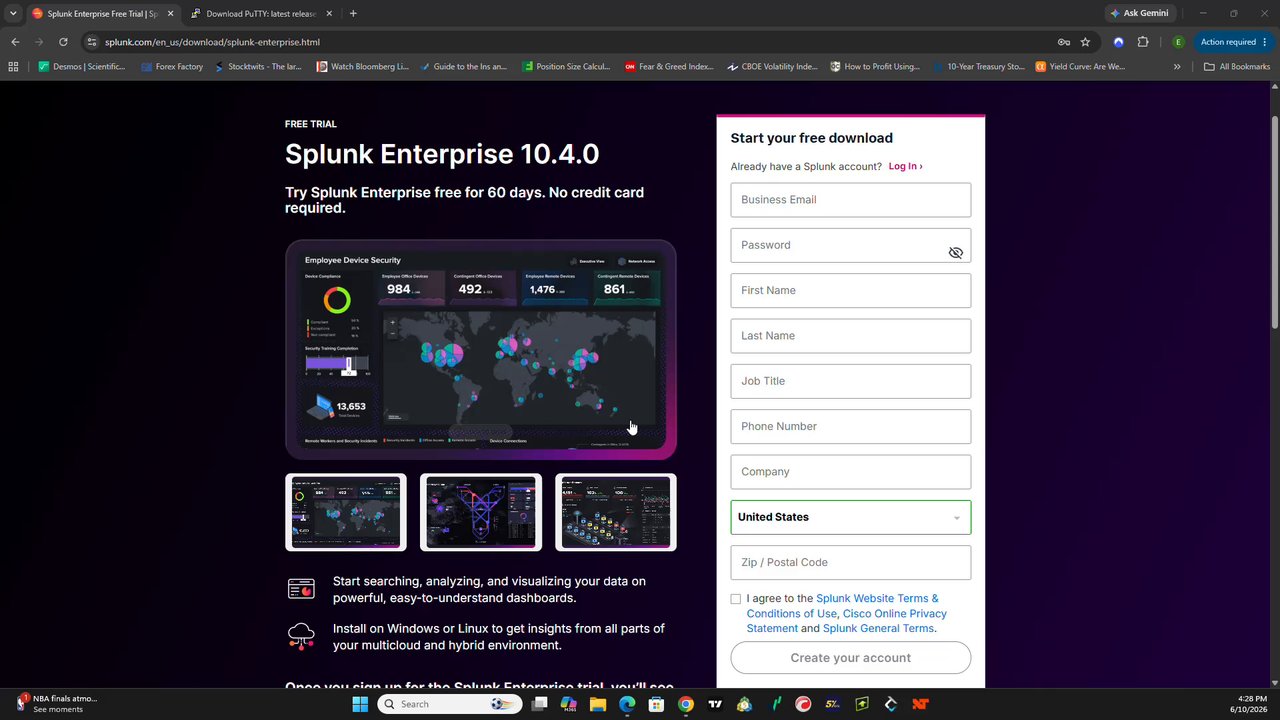Image resolution: width=1280 pixels, height=720 pixels.
Task: Click the taskbar Search box
Action: click(x=448, y=704)
